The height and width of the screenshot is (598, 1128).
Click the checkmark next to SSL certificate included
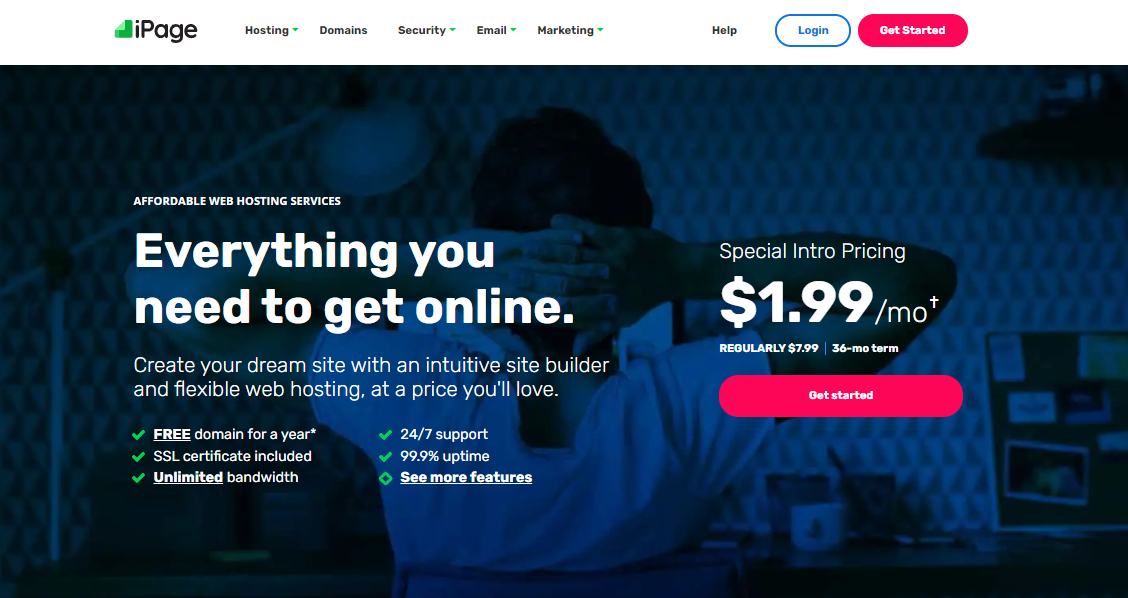tap(139, 456)
